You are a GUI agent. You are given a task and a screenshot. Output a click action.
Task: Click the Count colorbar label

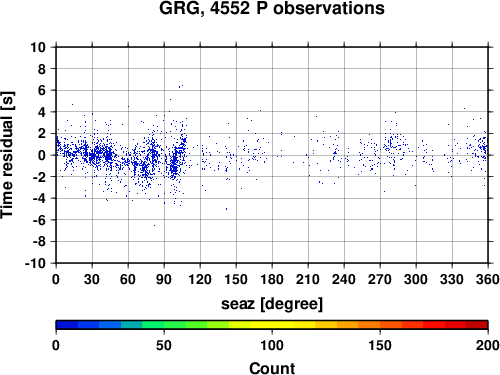click(272, 368)
